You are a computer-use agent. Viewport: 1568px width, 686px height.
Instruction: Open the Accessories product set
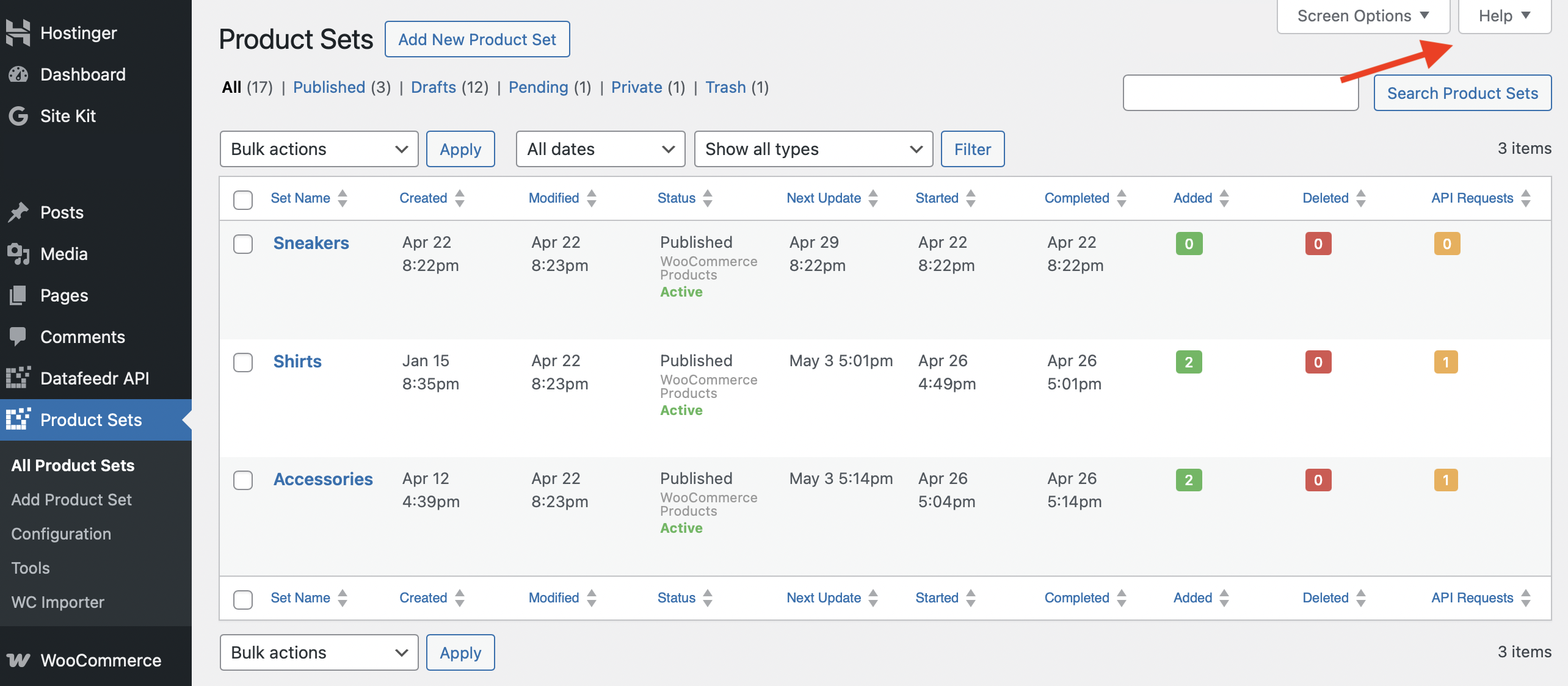323,479
